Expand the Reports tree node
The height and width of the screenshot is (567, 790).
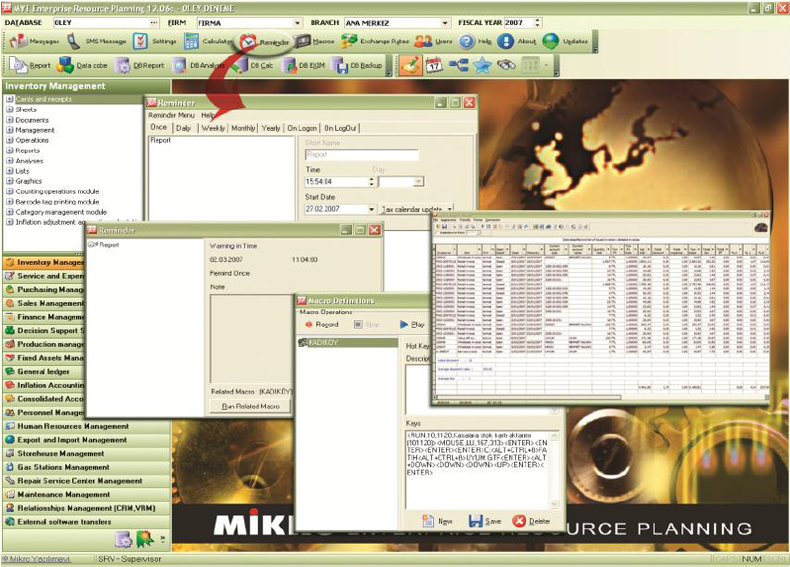pyautogui.click(x=9, y=150)
